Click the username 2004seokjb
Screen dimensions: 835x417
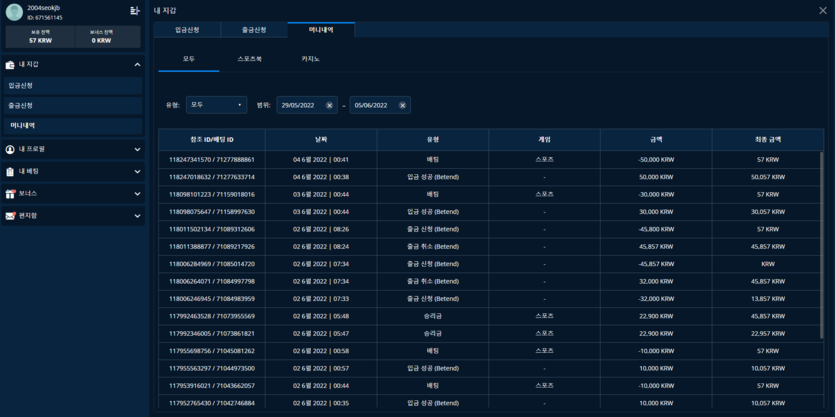pyautogui.click(x=43, y=7)
